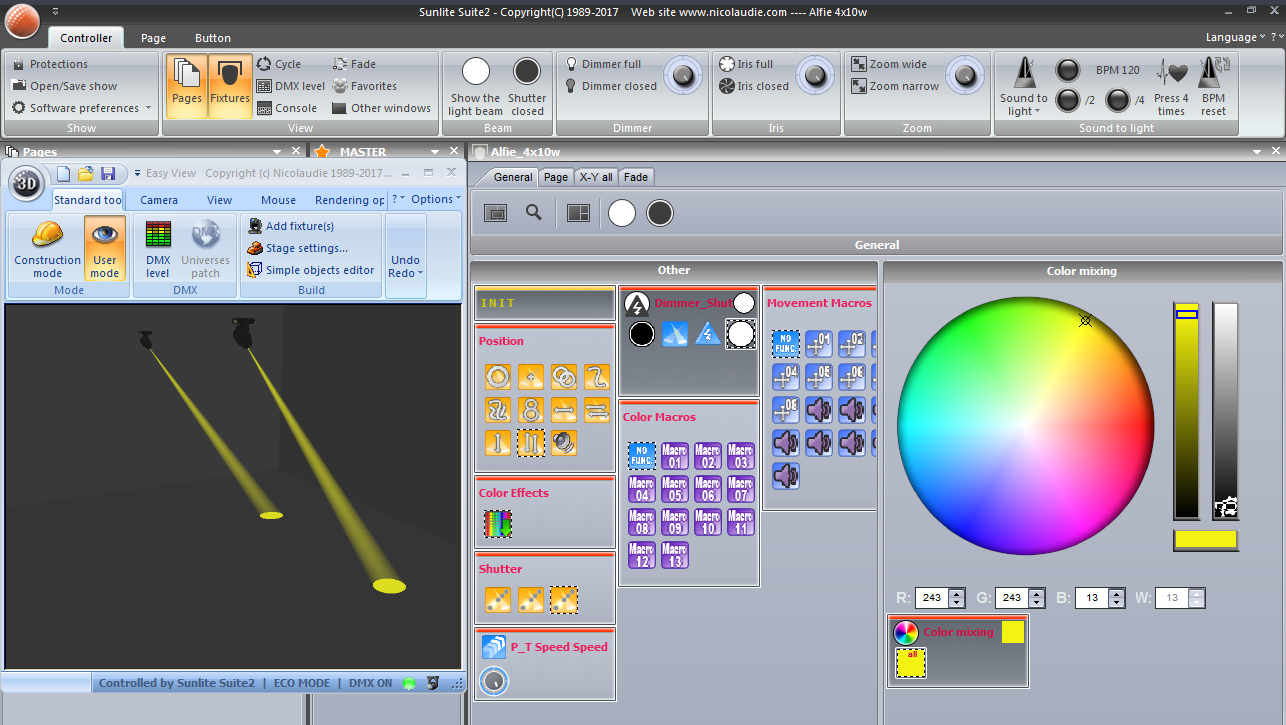Open DMX level in Easy View
1286x725 pixels.
[x=158, y=248]
